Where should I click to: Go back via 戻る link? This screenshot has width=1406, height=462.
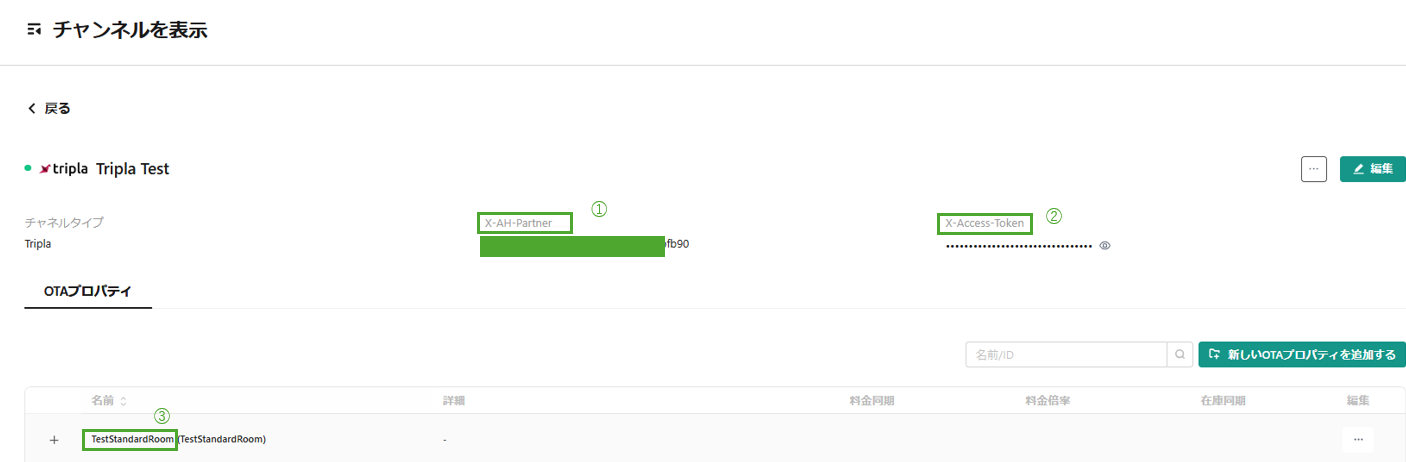point(57,108)
